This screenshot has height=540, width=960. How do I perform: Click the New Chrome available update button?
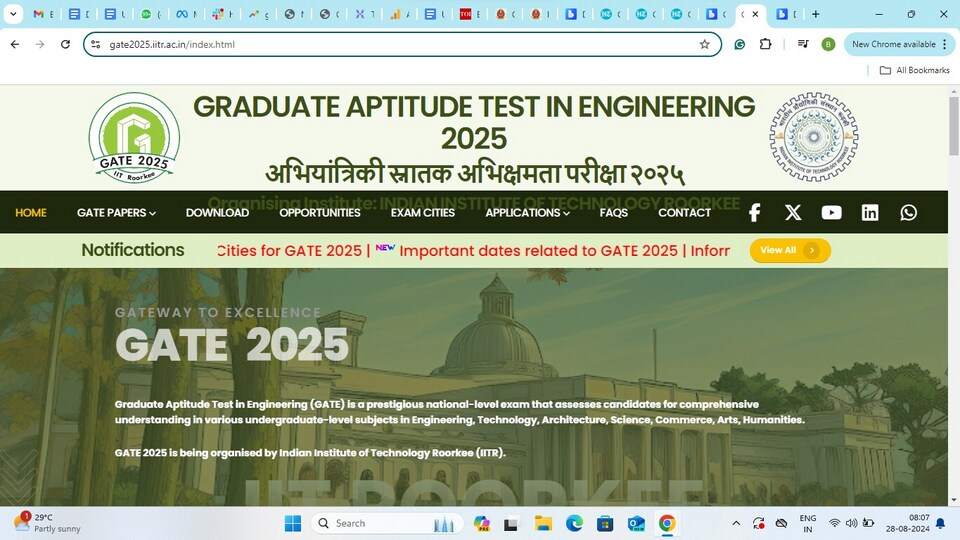tap(899, 44)
